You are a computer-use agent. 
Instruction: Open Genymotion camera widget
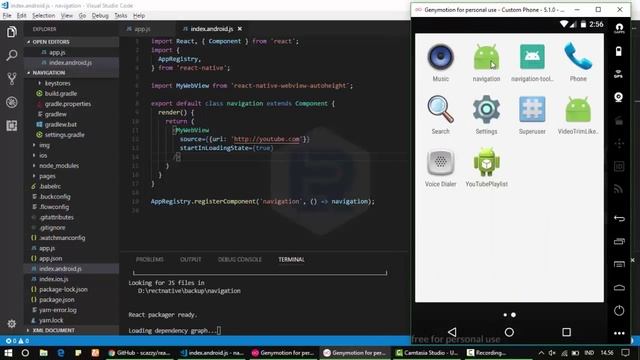pyautogui.click(x=619, y=97)
